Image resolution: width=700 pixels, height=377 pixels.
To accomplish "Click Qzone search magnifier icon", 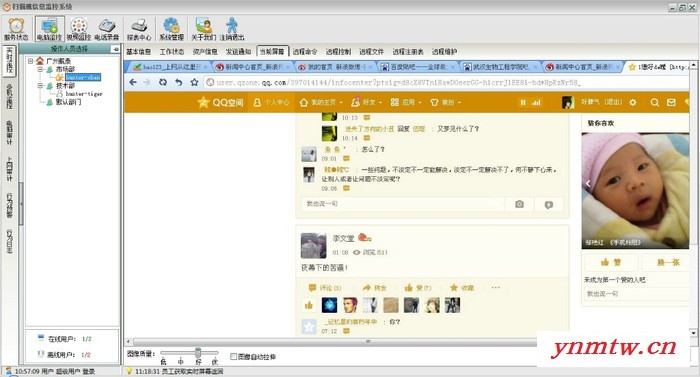I will click(654, 102).
